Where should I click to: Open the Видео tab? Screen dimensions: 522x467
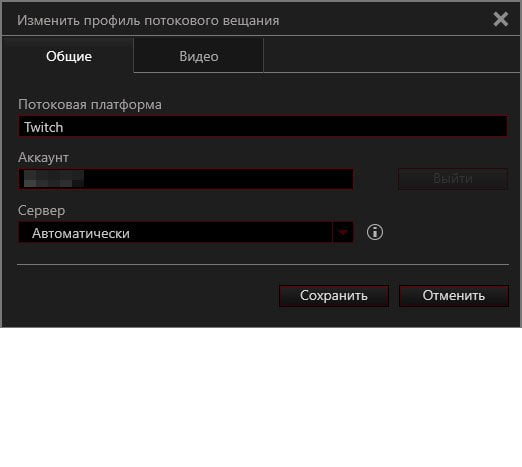point(199,56)
